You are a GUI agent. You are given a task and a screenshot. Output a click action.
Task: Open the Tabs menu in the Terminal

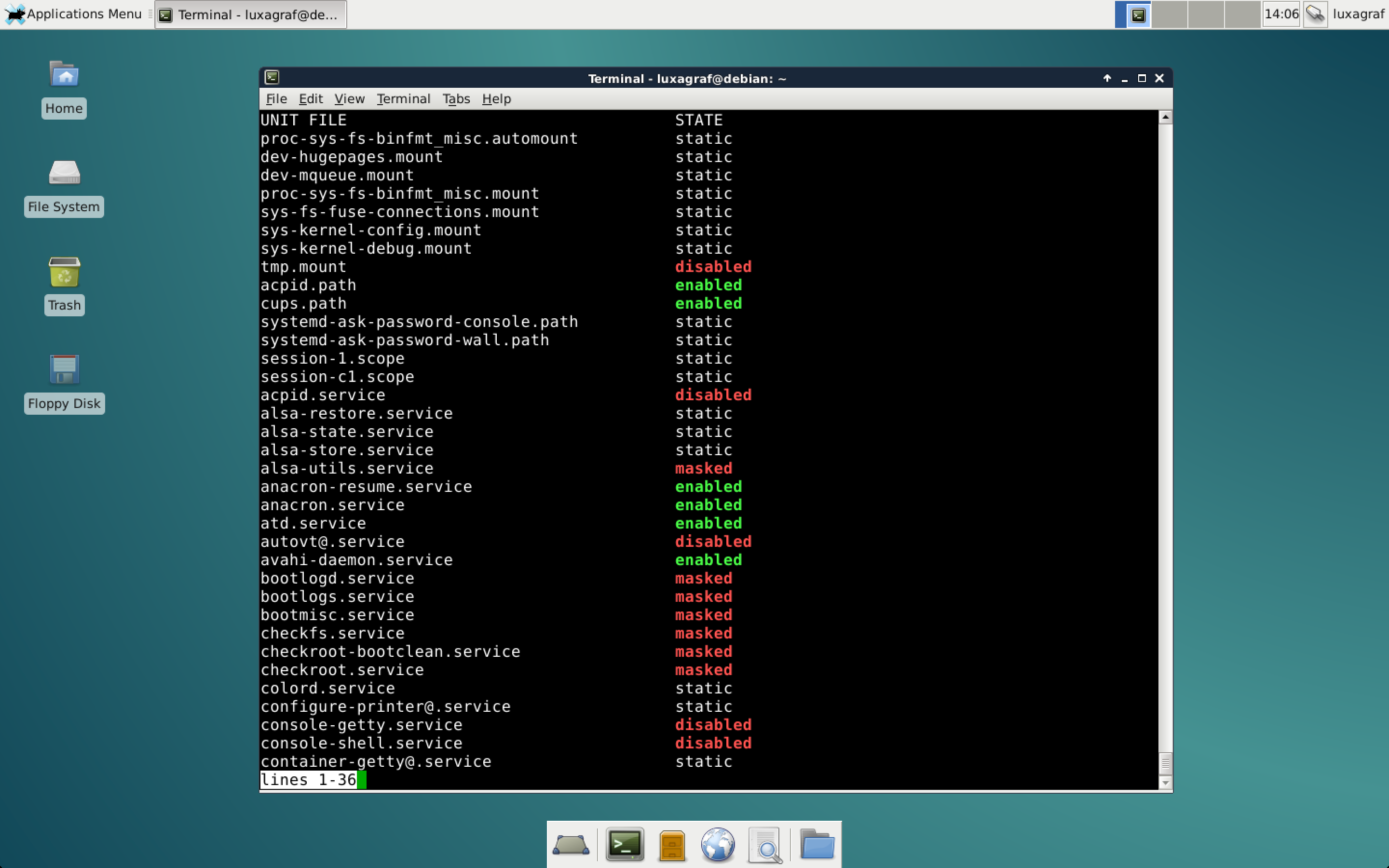pyautogui.click(x=456, y=98)
